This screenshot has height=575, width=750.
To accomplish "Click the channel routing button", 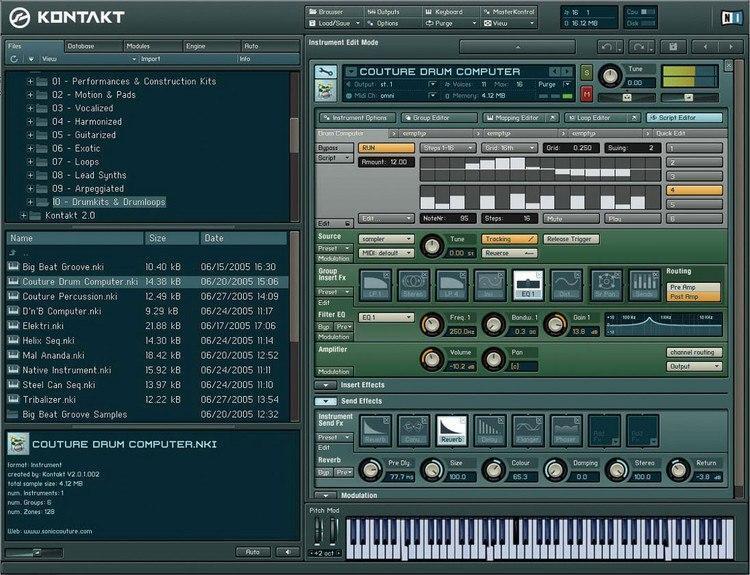I will coord(693,352).
